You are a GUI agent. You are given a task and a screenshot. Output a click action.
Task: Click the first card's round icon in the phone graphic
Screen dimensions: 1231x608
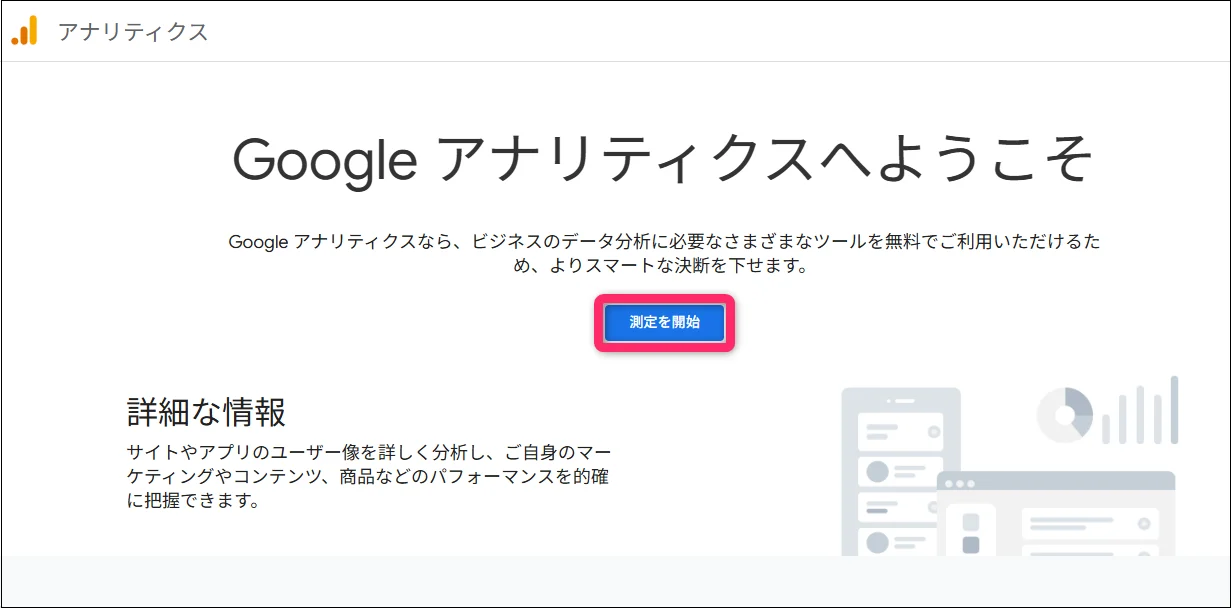click(935, 432)
